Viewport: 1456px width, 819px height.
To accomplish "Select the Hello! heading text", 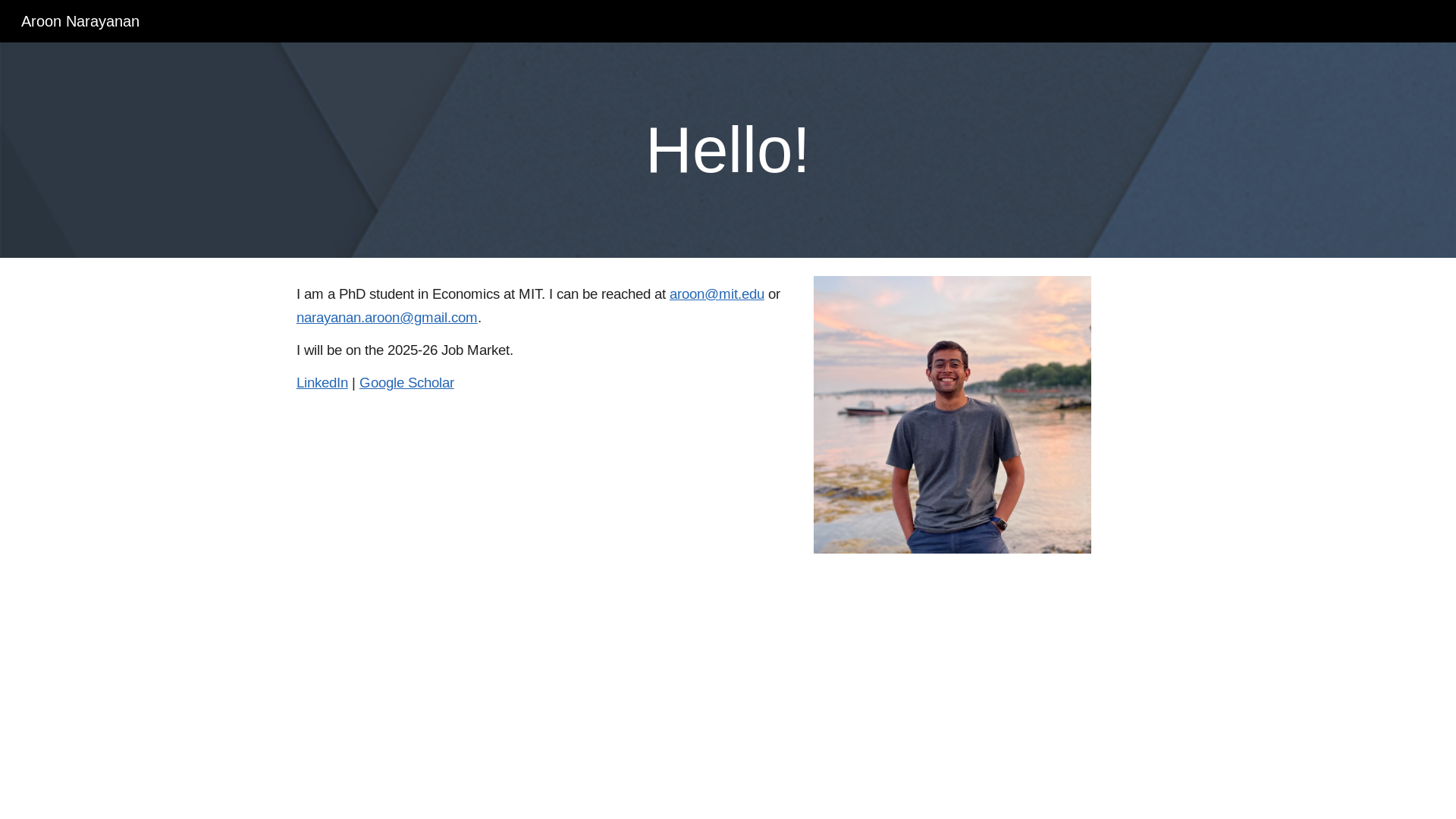I will point(728,150).
